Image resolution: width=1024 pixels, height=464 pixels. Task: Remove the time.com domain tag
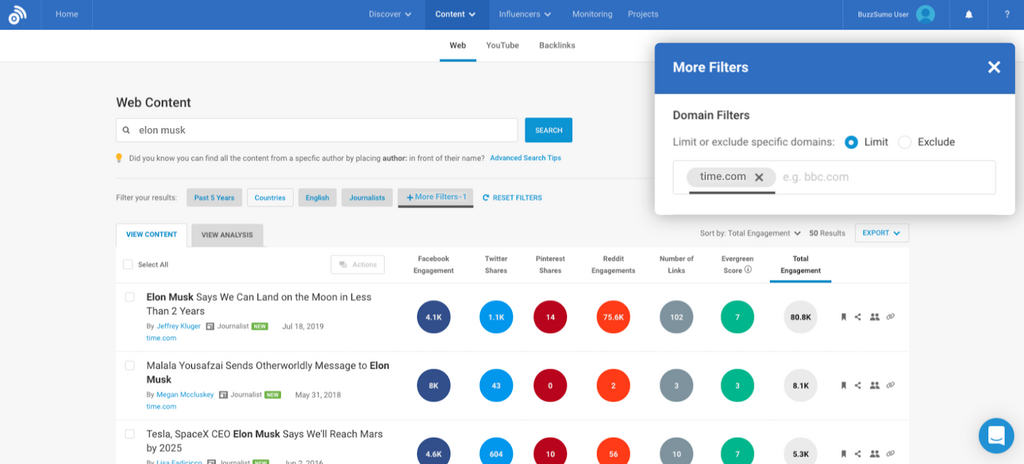(x=759, y=177)
